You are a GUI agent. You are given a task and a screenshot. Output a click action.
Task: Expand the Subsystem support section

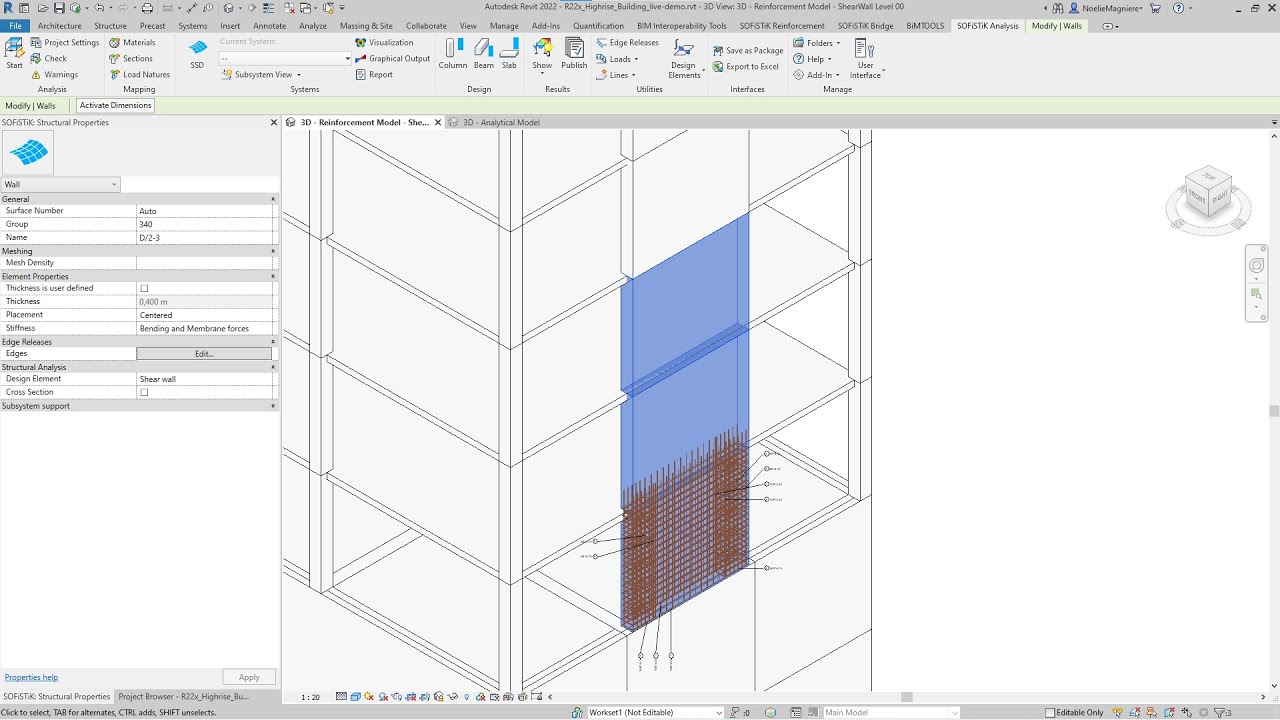click(273, 406)
